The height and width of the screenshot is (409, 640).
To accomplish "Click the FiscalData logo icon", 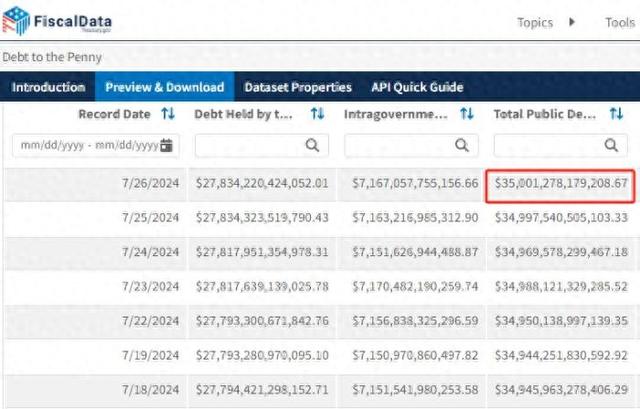I will (16, 20).
